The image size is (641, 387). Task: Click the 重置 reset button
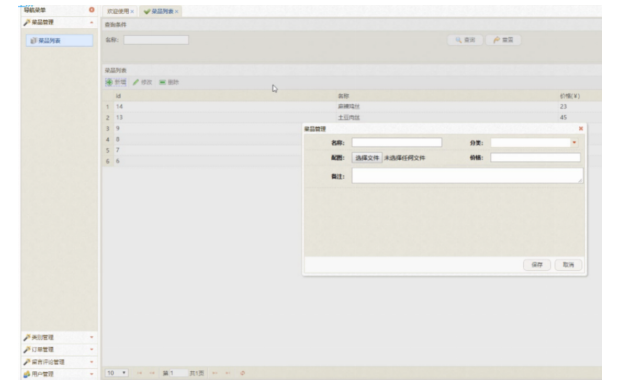pos(503,40)
